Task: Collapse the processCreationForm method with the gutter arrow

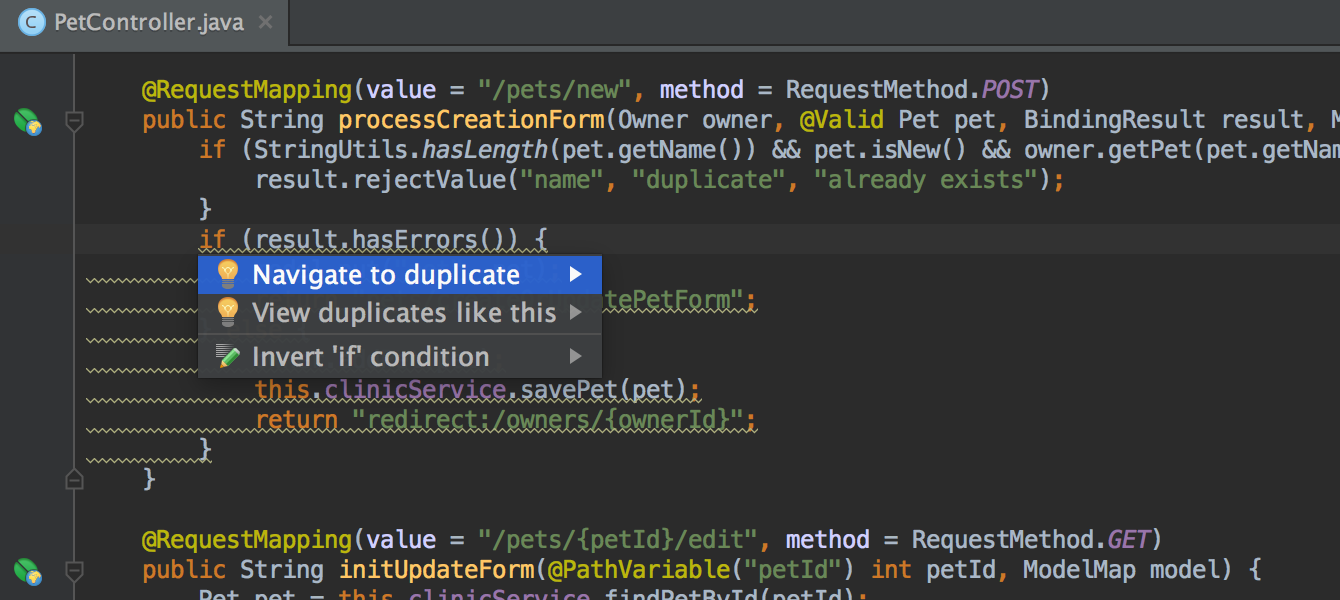Action: [74, 121]
